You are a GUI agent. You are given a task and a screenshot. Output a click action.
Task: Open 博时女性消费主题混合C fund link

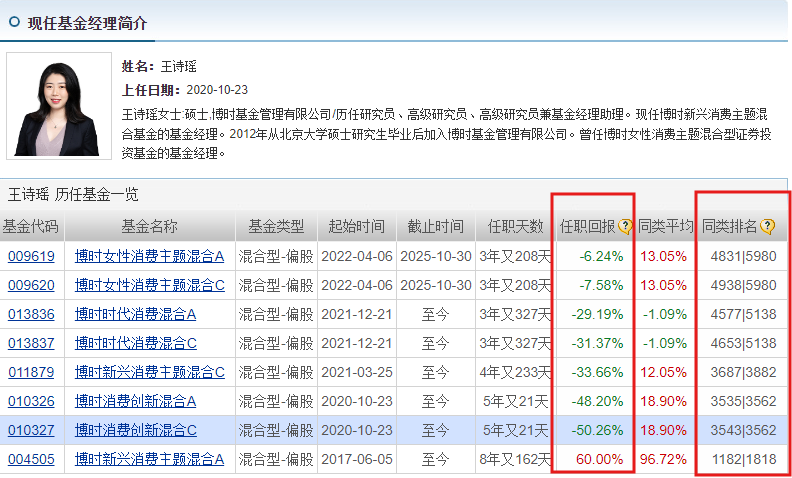tap(150, 285)
